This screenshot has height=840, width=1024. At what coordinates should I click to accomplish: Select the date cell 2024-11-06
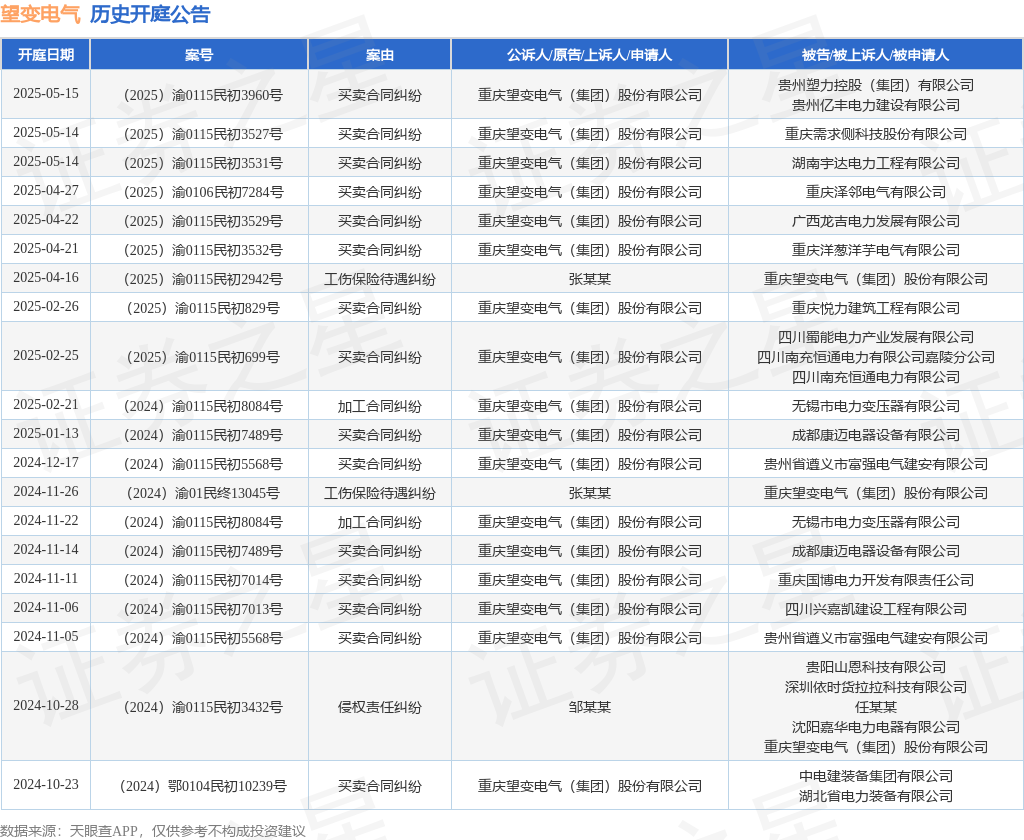46,607
